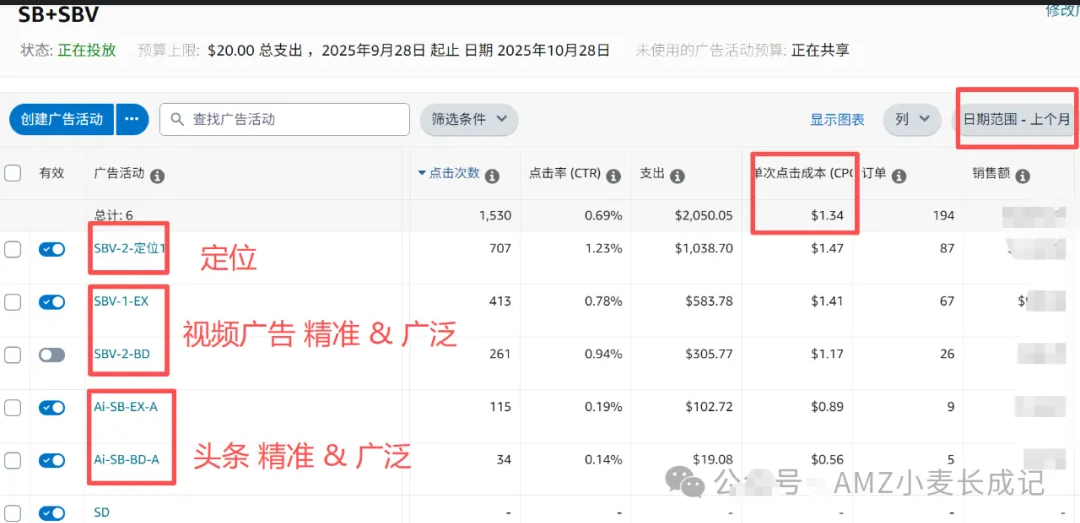Click the info icon next to 销售额

(x=1022, y=176)
